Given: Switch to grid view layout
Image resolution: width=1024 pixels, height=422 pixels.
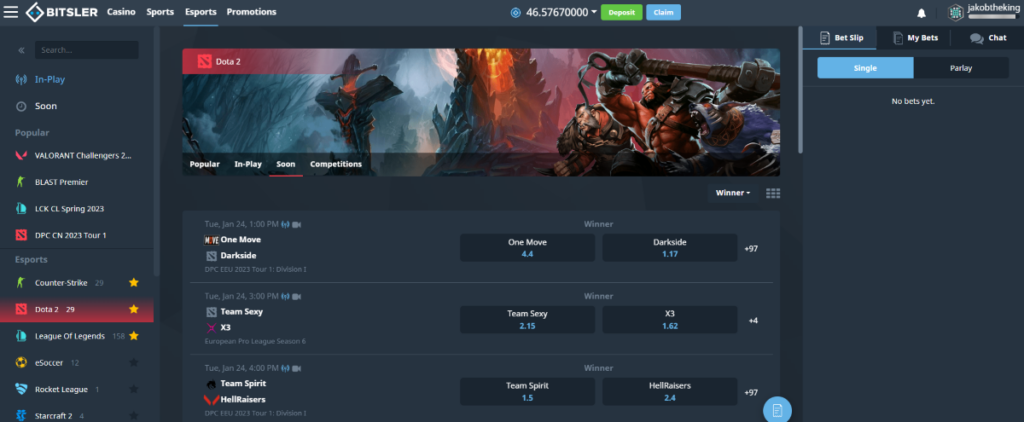Looking at the screenshot, I should (773, 193).
